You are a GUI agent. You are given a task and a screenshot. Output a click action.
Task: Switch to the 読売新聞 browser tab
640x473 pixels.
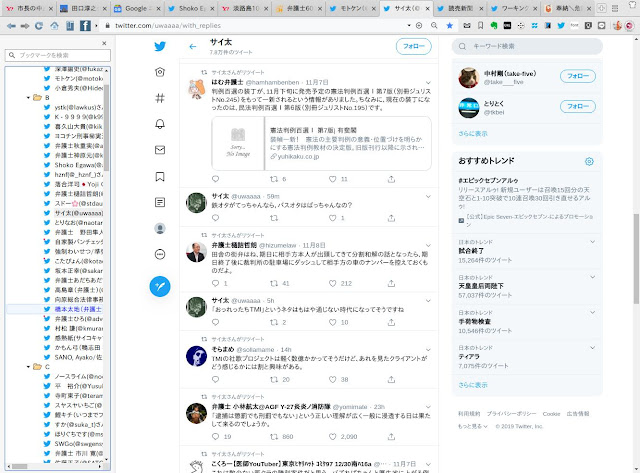pos(459,8)
